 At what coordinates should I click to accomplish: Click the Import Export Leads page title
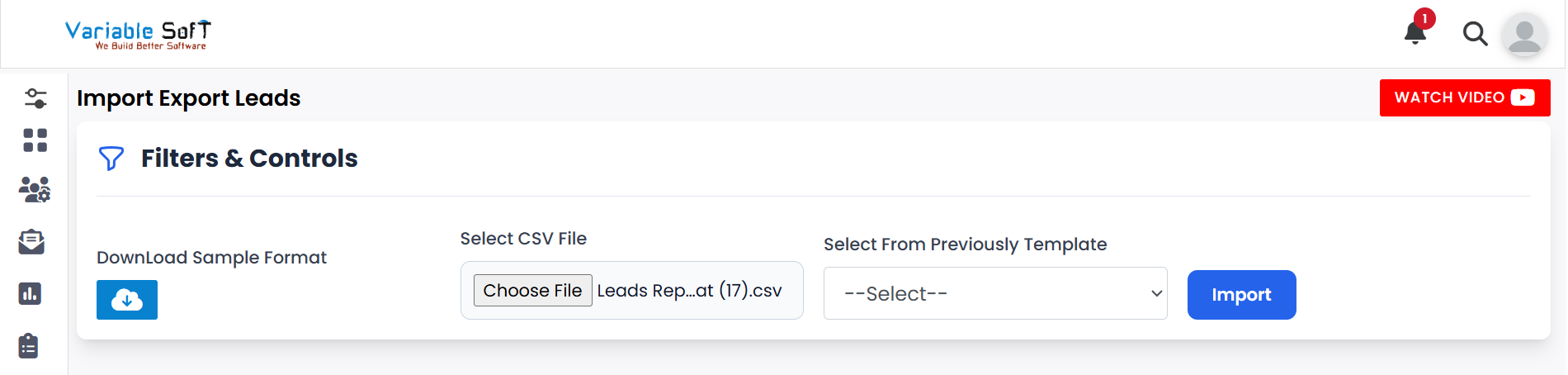pyautogui.click(x=189, y=98)
